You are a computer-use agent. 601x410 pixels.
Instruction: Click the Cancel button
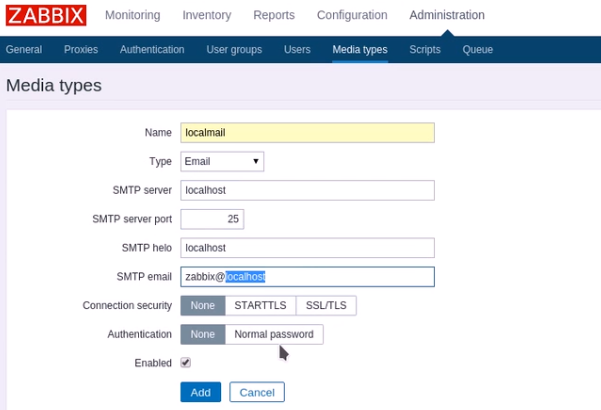pyautogui.click(x=257, y=392)
